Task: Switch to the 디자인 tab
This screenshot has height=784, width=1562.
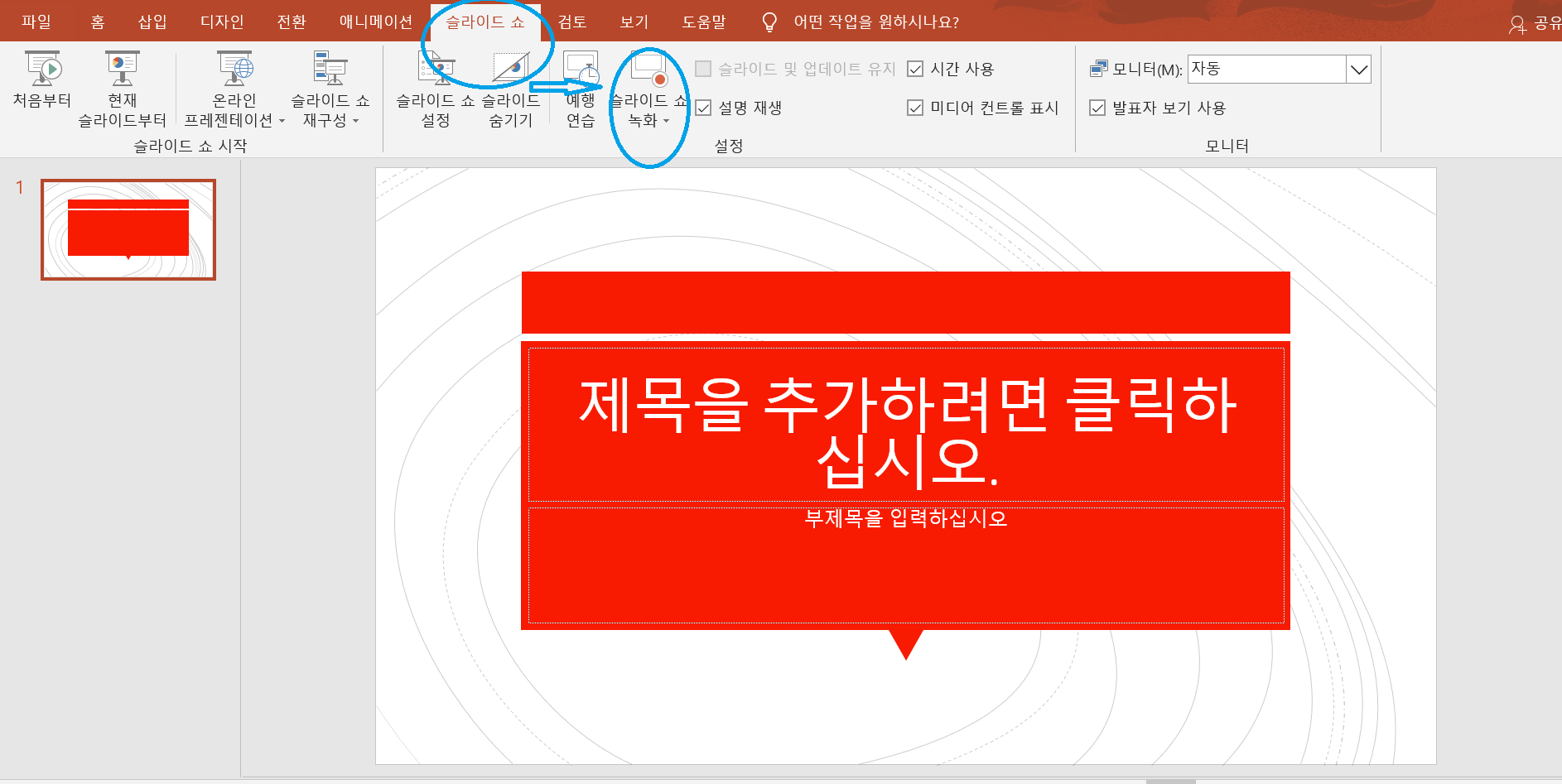Action: click(x=222, y=22)
